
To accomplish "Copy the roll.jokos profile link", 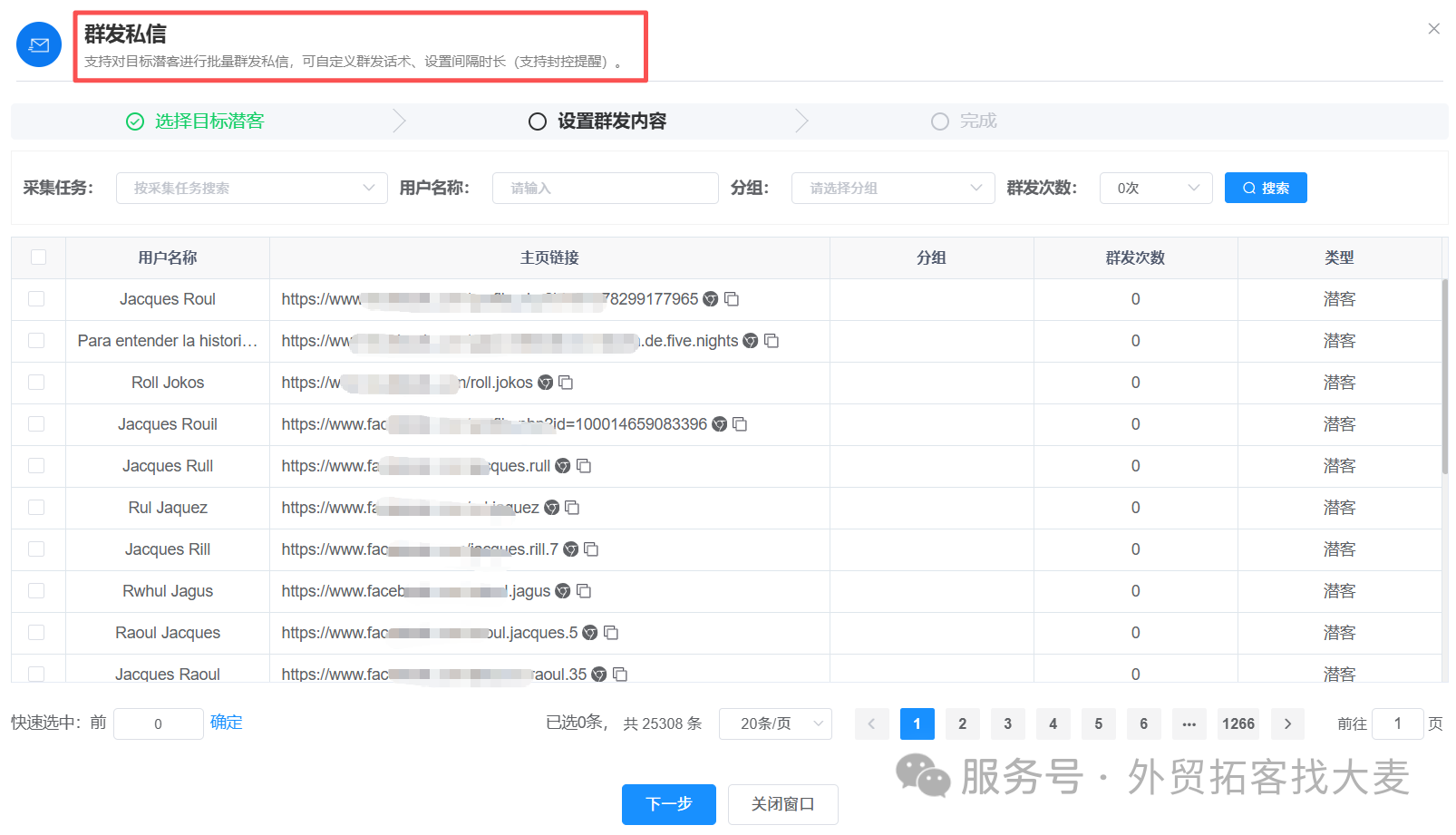I will click(566, 383).
